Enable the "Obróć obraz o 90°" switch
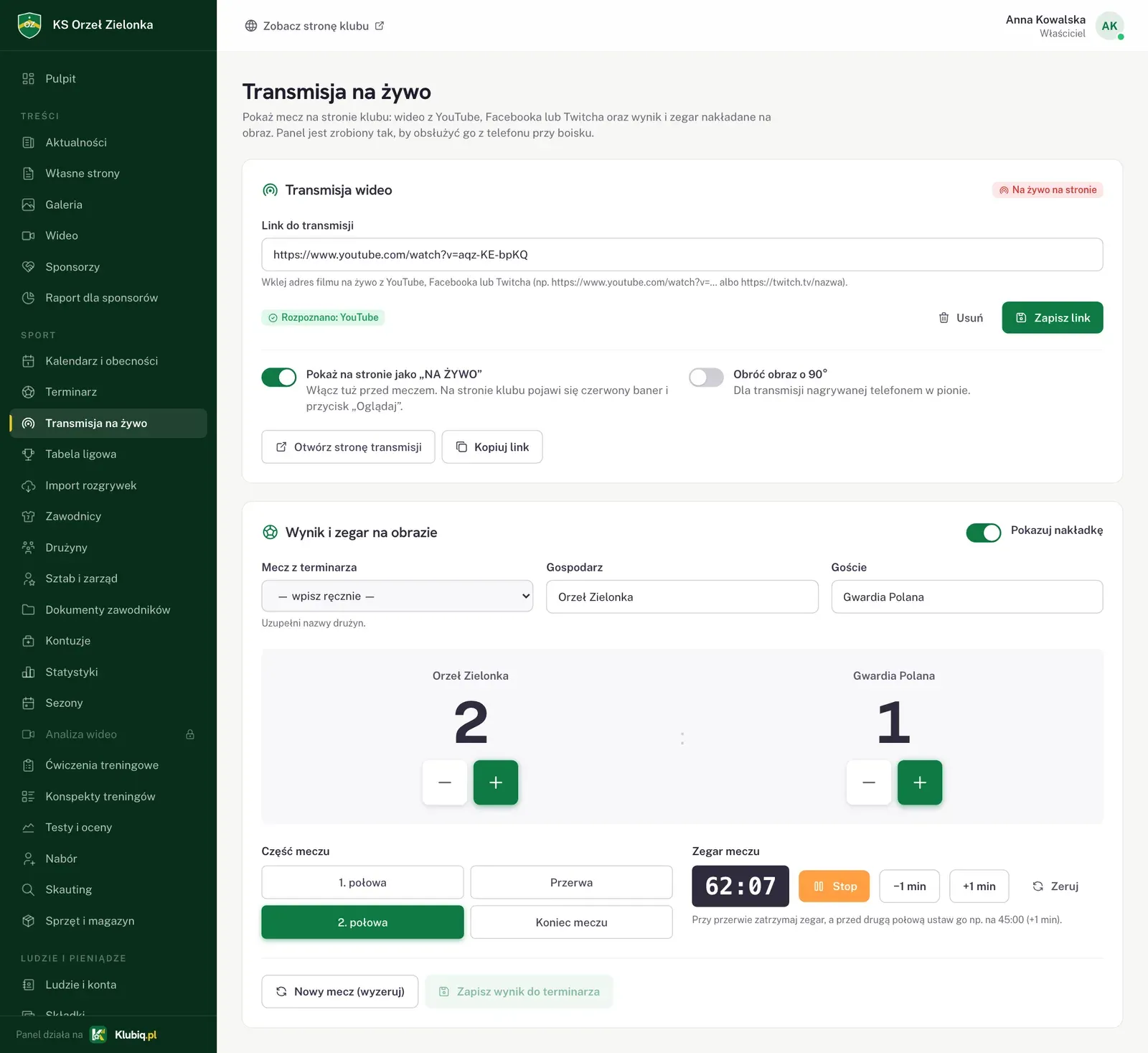1148x1053 pixels. point(707,378)
